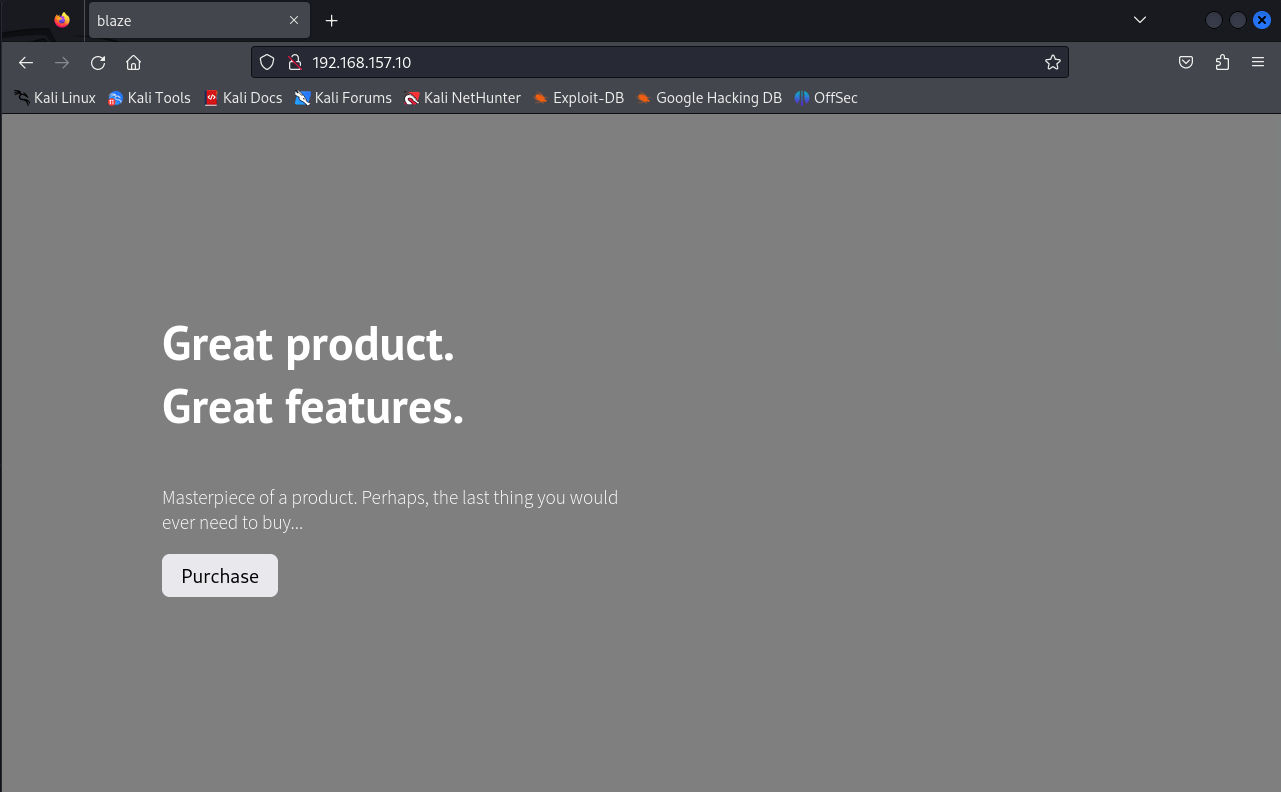Close the blaze tab
The height and width of the screenshot is (792, 1281).
[294, 20]
